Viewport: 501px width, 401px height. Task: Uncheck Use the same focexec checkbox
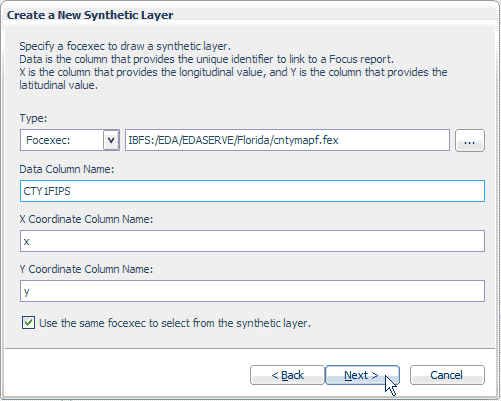28,323
